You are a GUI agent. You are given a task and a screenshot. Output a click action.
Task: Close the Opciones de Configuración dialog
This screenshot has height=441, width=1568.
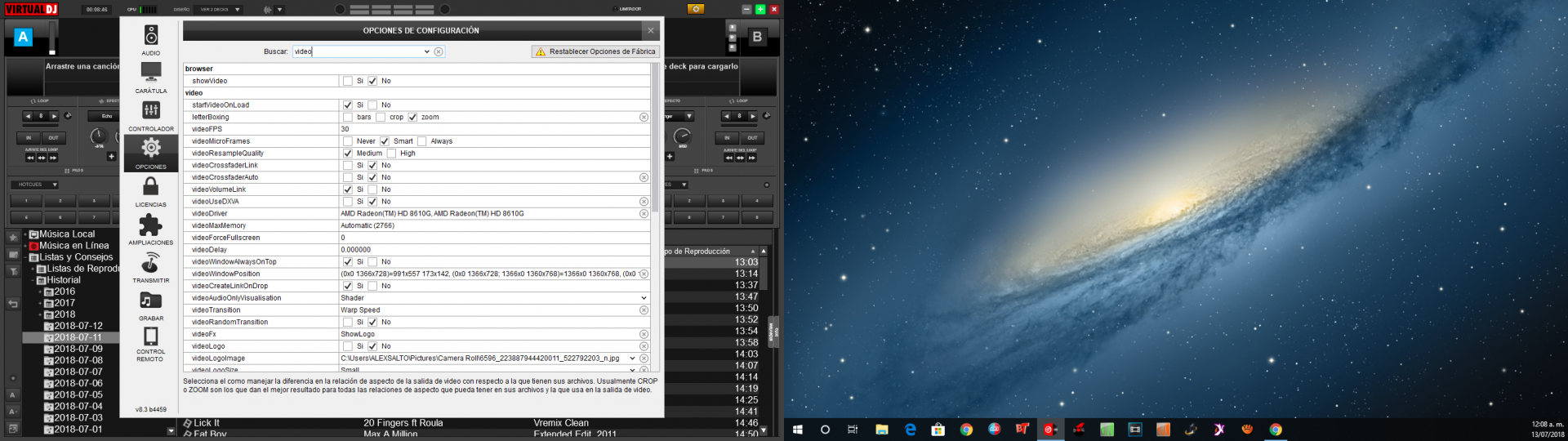click(651, 31)
